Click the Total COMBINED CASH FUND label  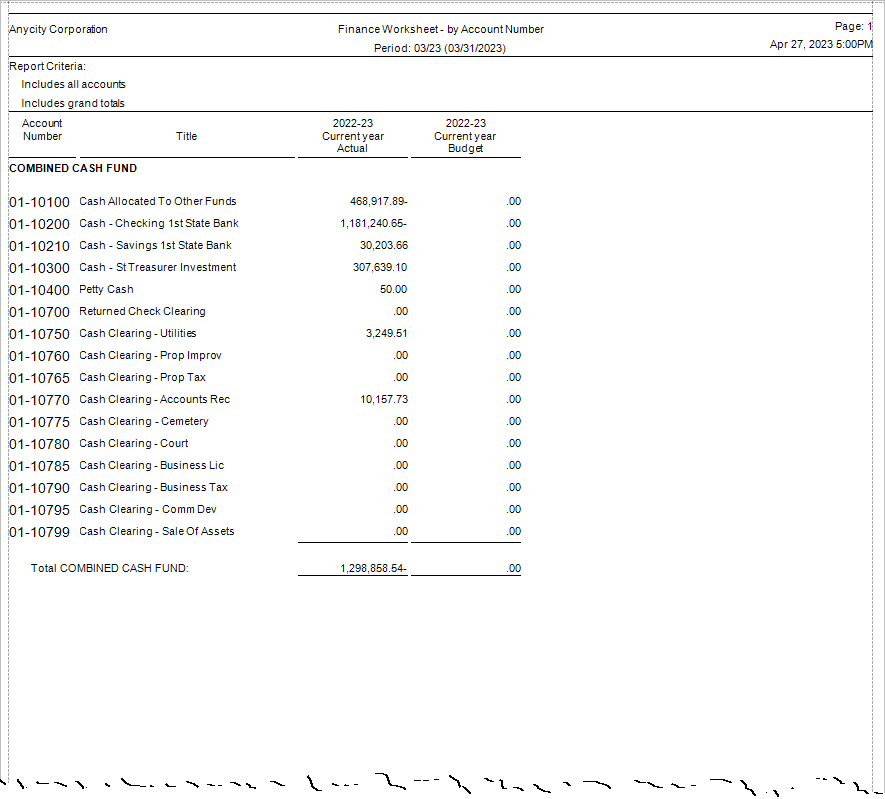pyautogui.click(x=109, y=568)
